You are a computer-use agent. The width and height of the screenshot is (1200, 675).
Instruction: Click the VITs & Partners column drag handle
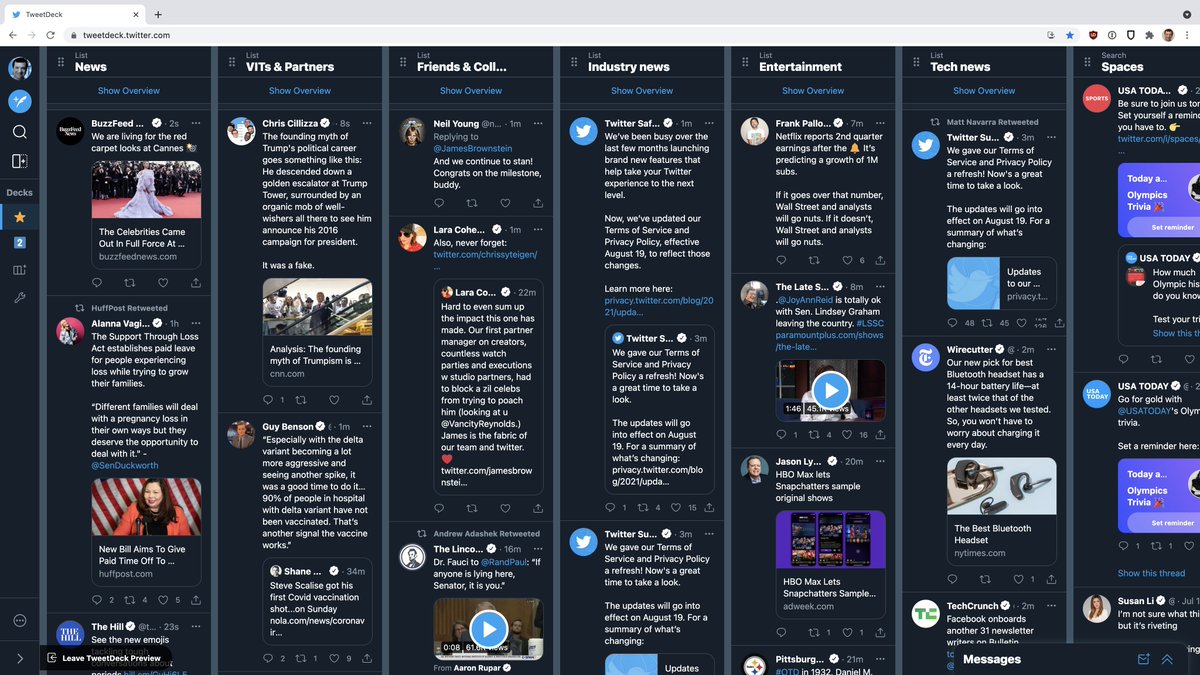pyautogui.click(x=232, y=62)
